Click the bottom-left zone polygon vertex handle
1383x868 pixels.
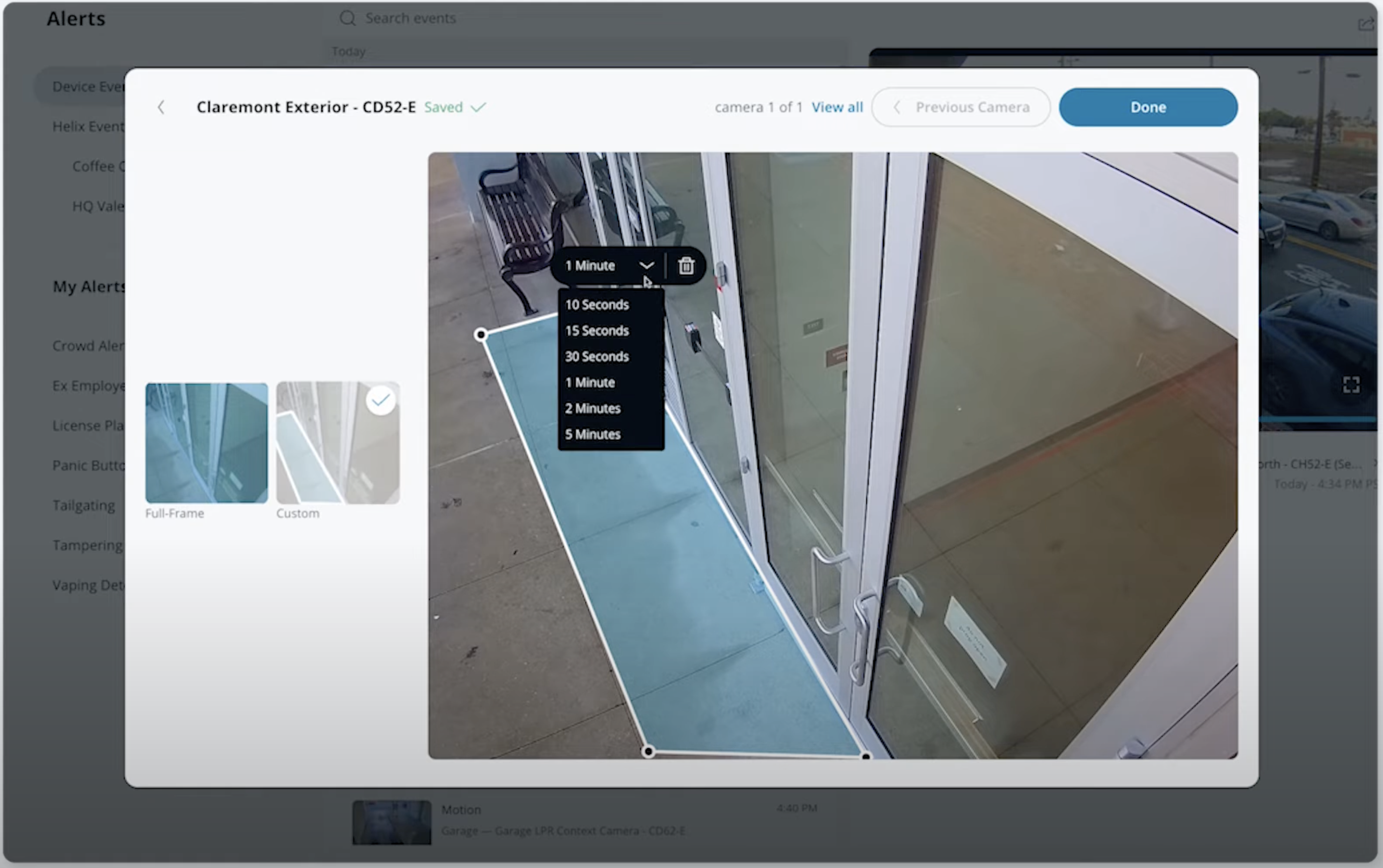click(648, 751)
